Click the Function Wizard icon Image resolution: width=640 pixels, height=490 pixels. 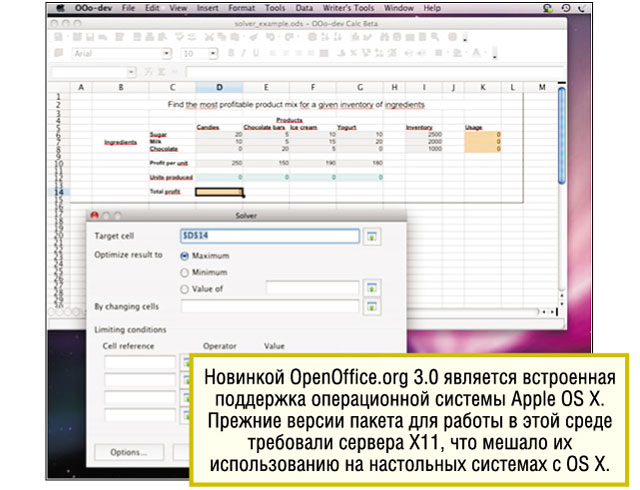coord(149,72)
